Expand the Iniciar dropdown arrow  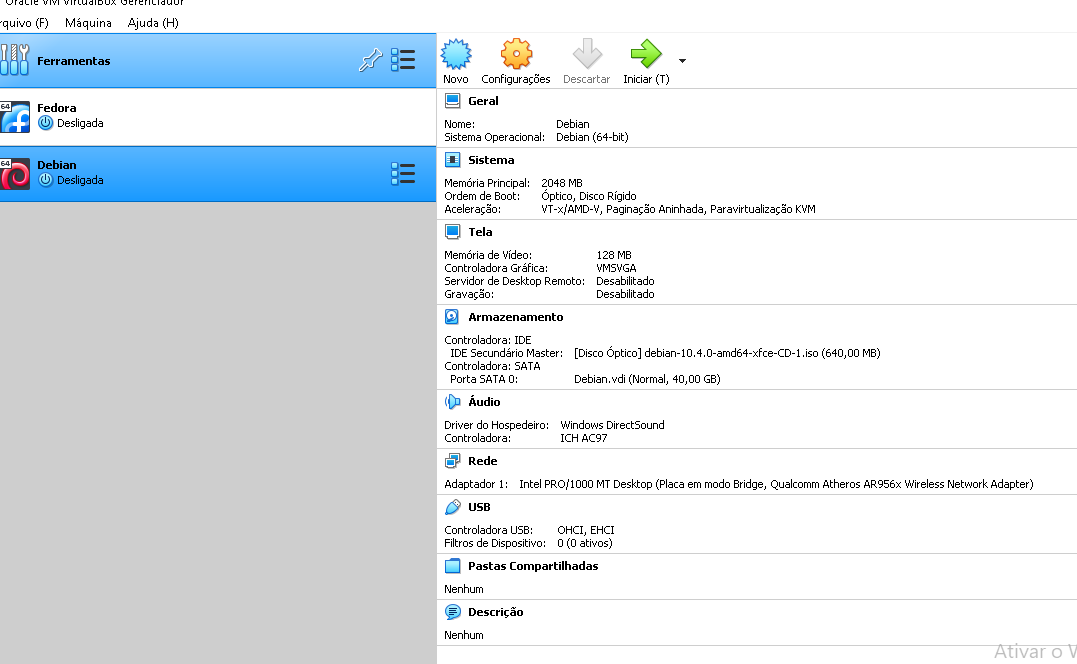click(x=682, y=61)
